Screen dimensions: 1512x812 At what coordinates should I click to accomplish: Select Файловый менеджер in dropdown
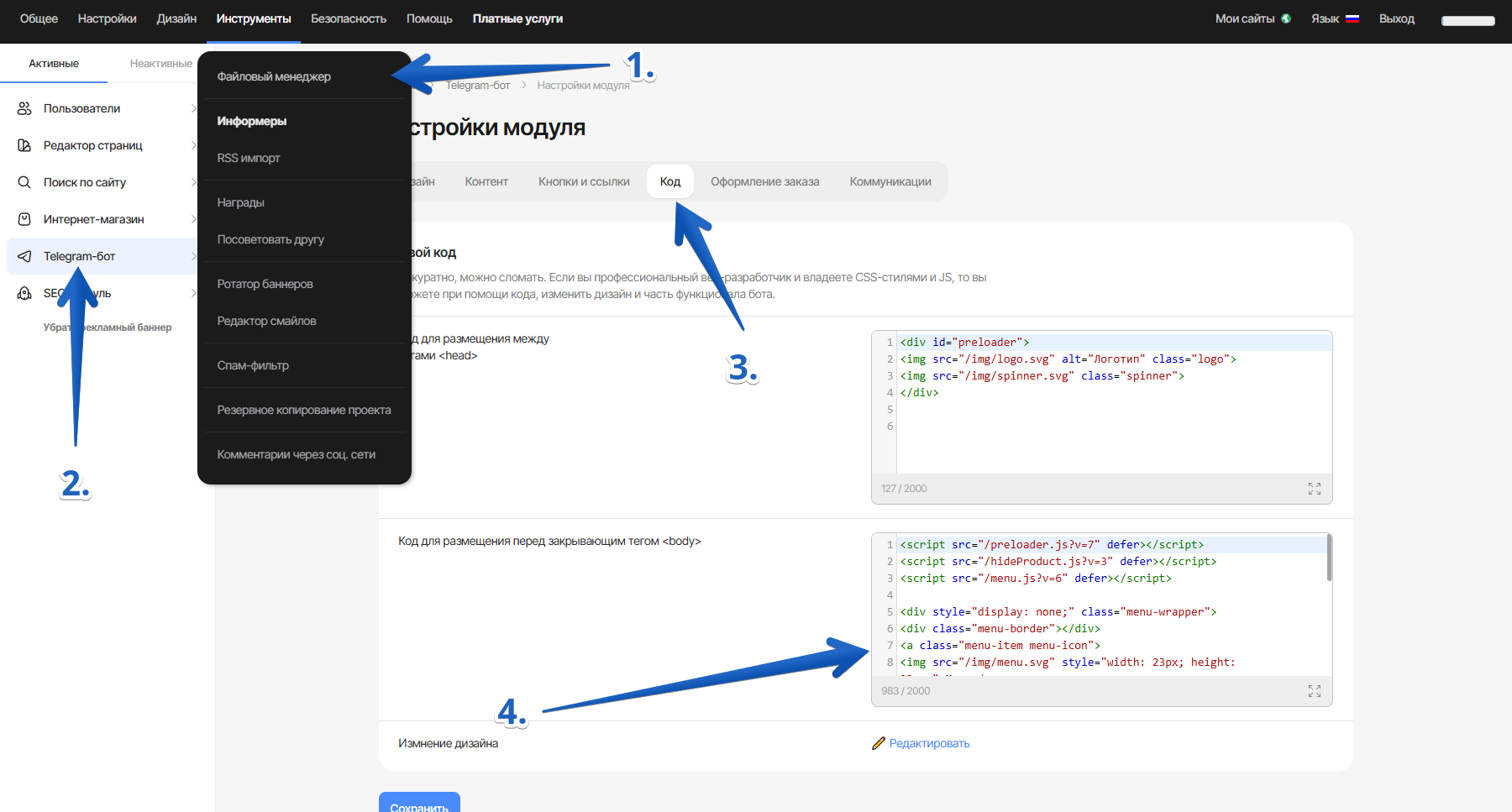(274, 76)
